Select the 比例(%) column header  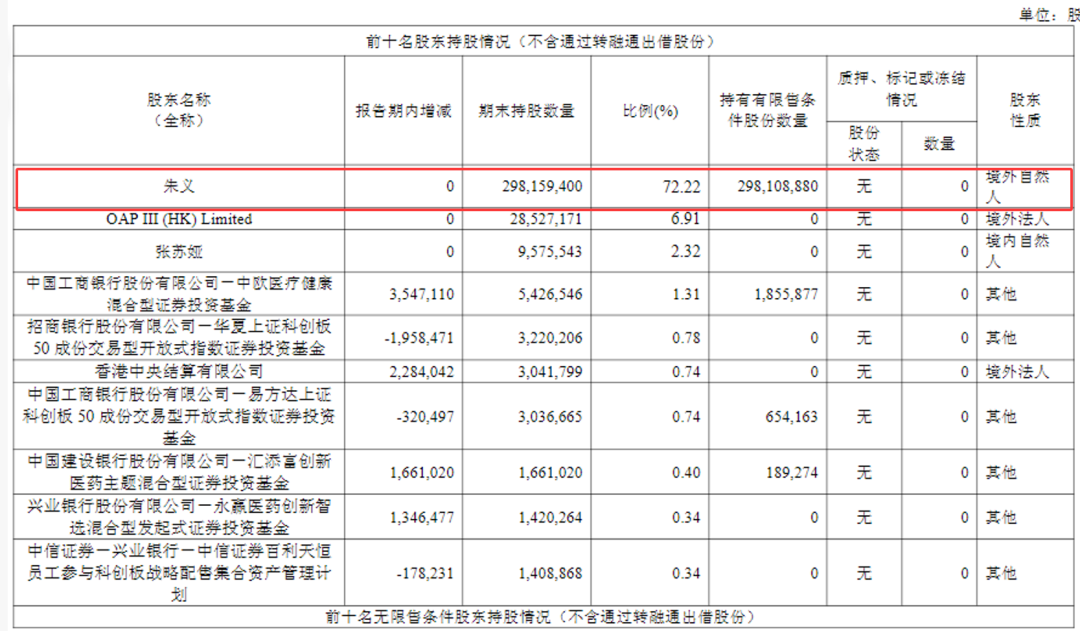coord(650,111)
